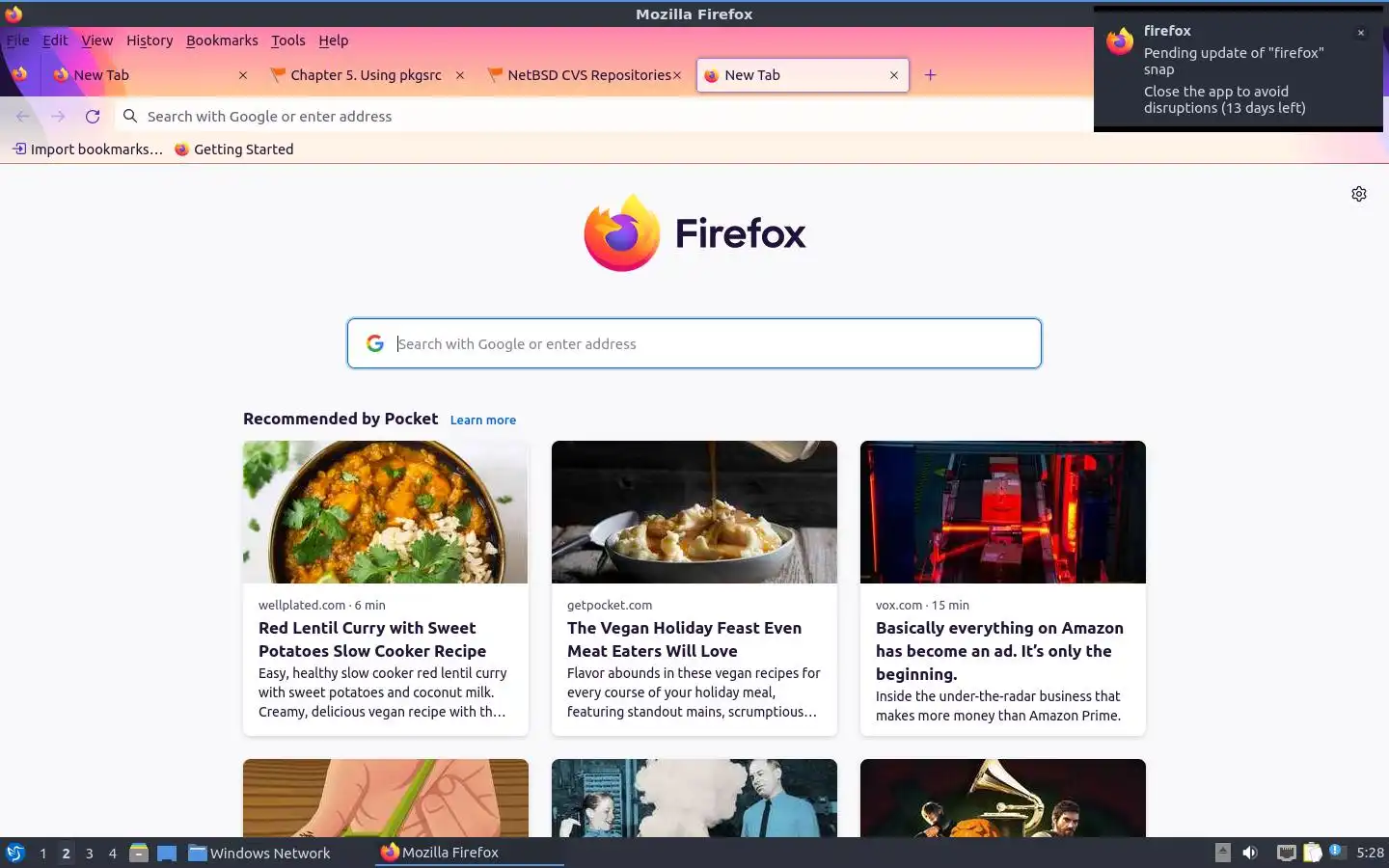Click the update notifier tray icon
1389x868 pixels.
pyautogui.click(x=1336, y=852)
